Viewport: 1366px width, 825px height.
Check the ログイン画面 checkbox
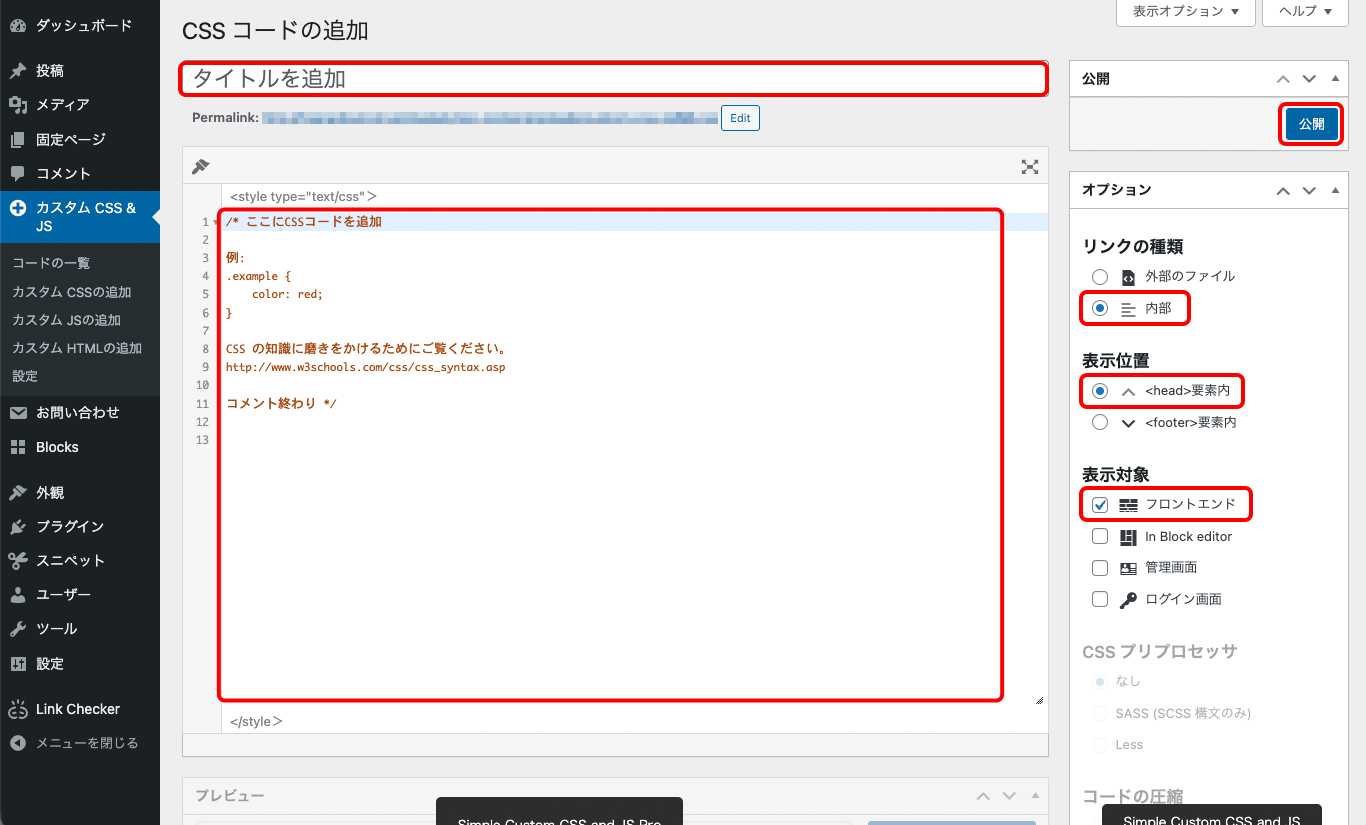[x=1100, y=600]
